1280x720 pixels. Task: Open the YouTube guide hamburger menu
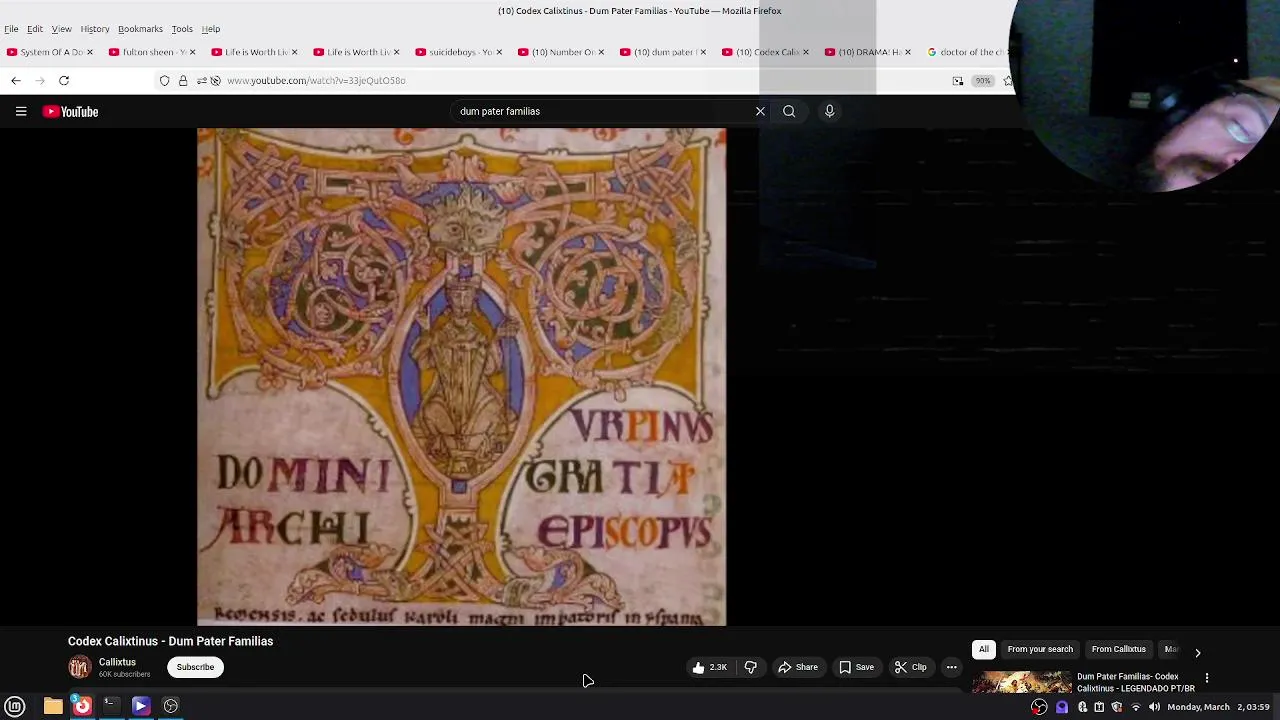pyautogui.click(x=21, y=112)
